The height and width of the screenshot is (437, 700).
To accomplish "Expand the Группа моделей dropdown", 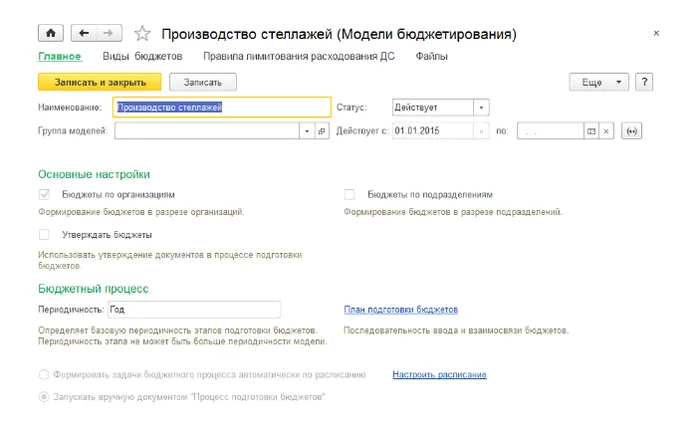I will coord(307,131).
